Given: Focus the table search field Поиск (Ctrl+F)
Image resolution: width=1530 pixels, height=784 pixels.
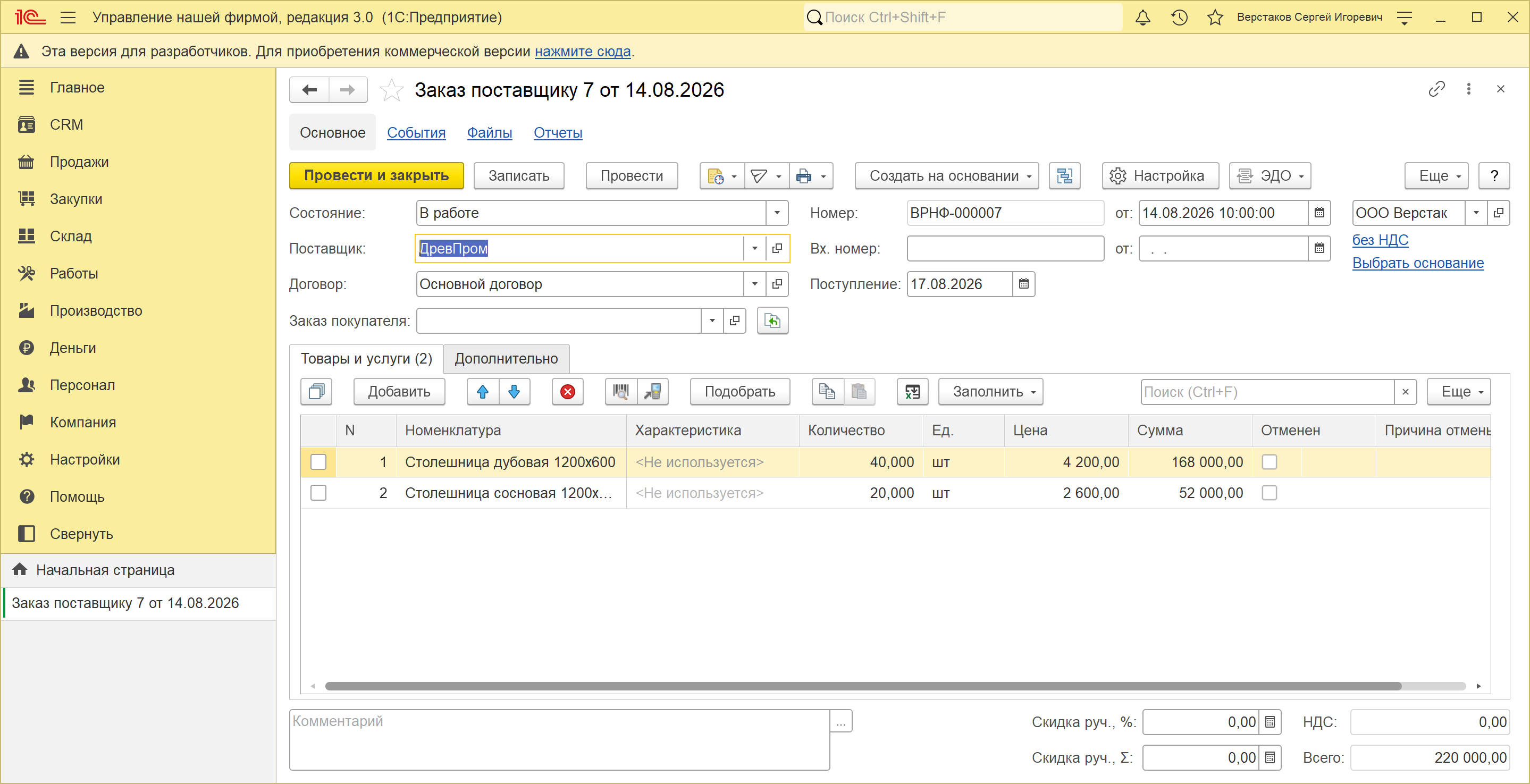Looking at the screenshot, I should 1267,392.
